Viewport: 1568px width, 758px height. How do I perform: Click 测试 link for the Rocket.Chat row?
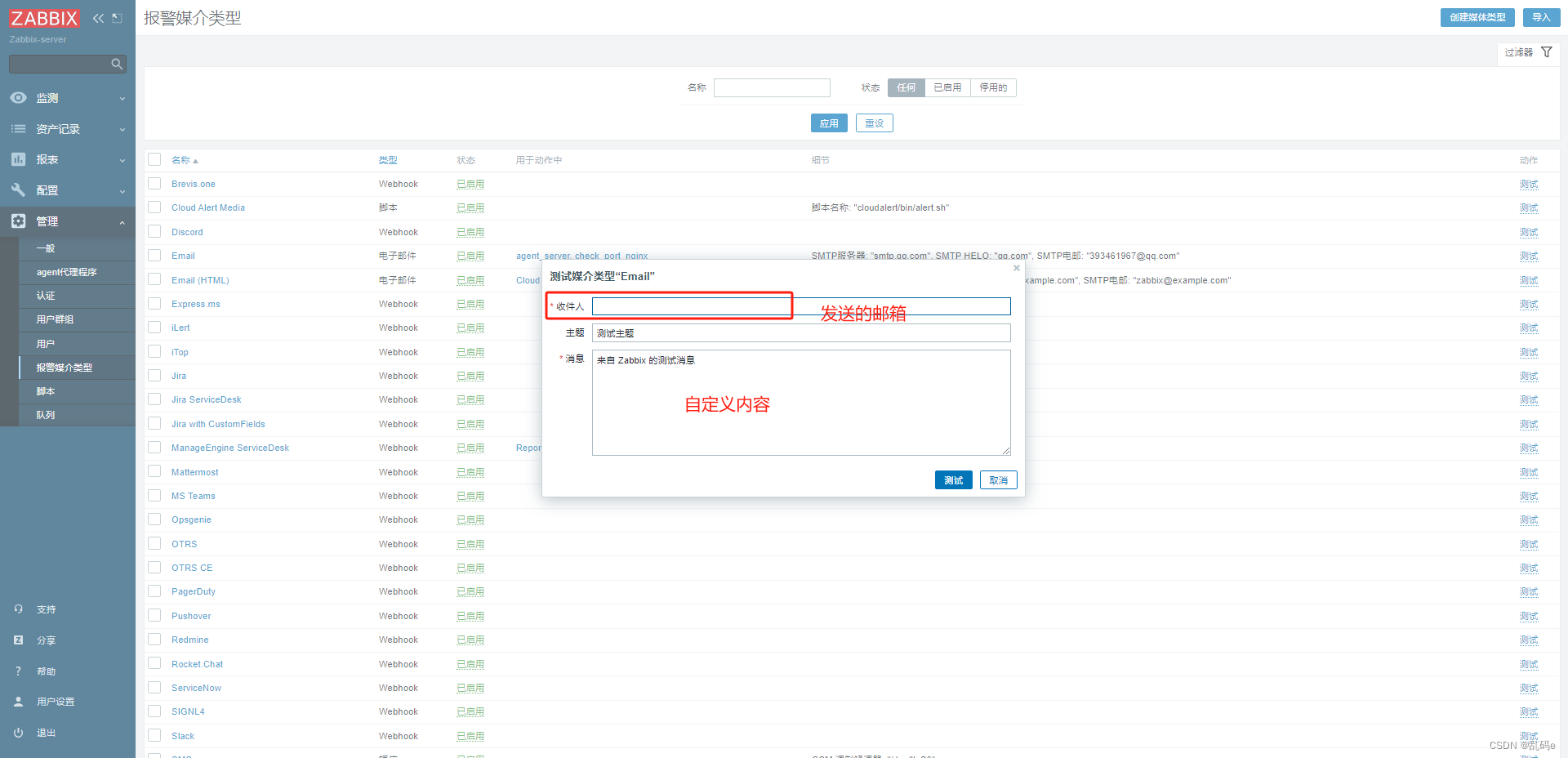(x=1529, y=664)
